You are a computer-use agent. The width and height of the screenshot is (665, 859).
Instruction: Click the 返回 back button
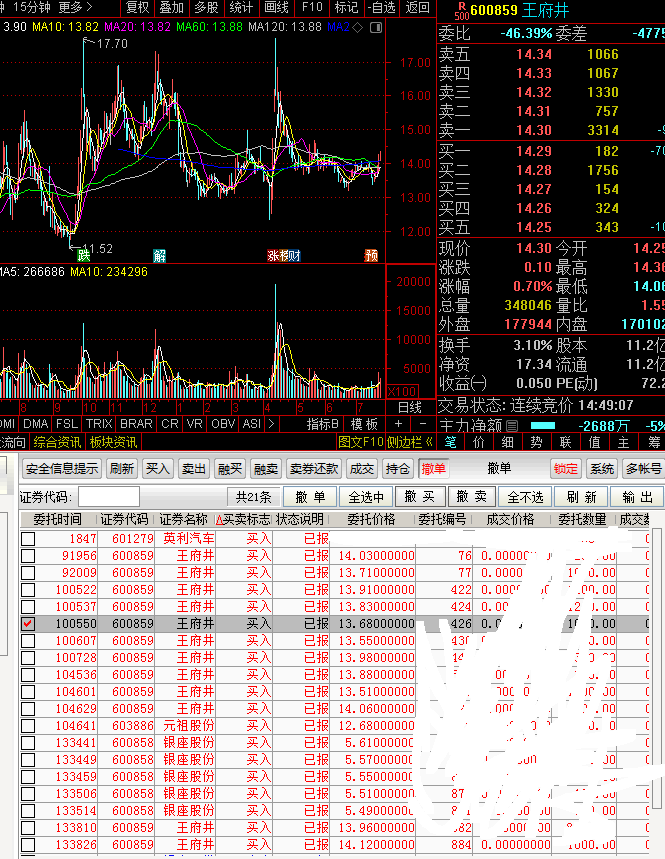pos(417,7)
